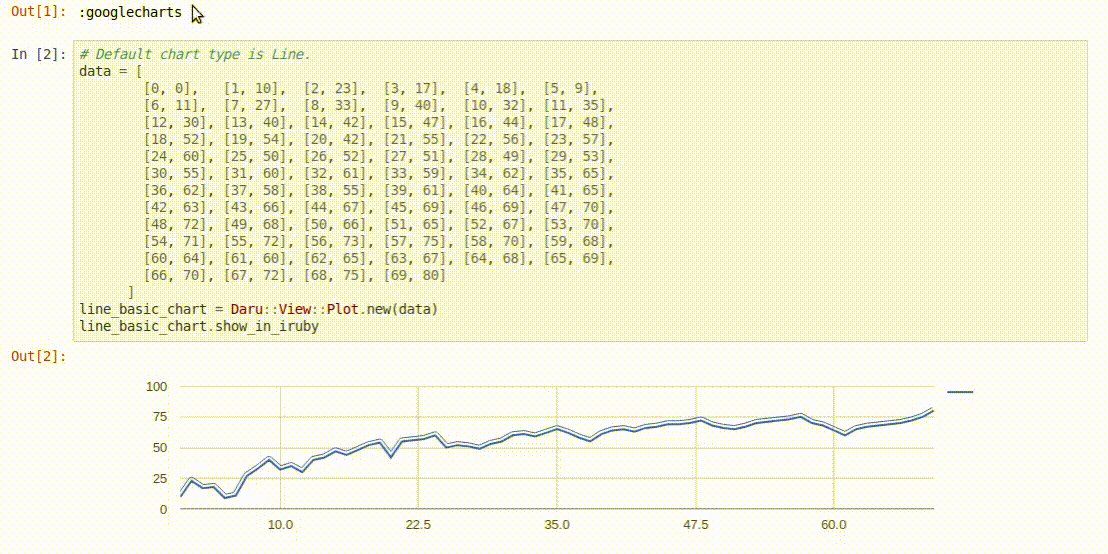Click the blue legend line swatch
Image resolution: width=1108 pixels, height=554 pixels.
click(960, 391)
